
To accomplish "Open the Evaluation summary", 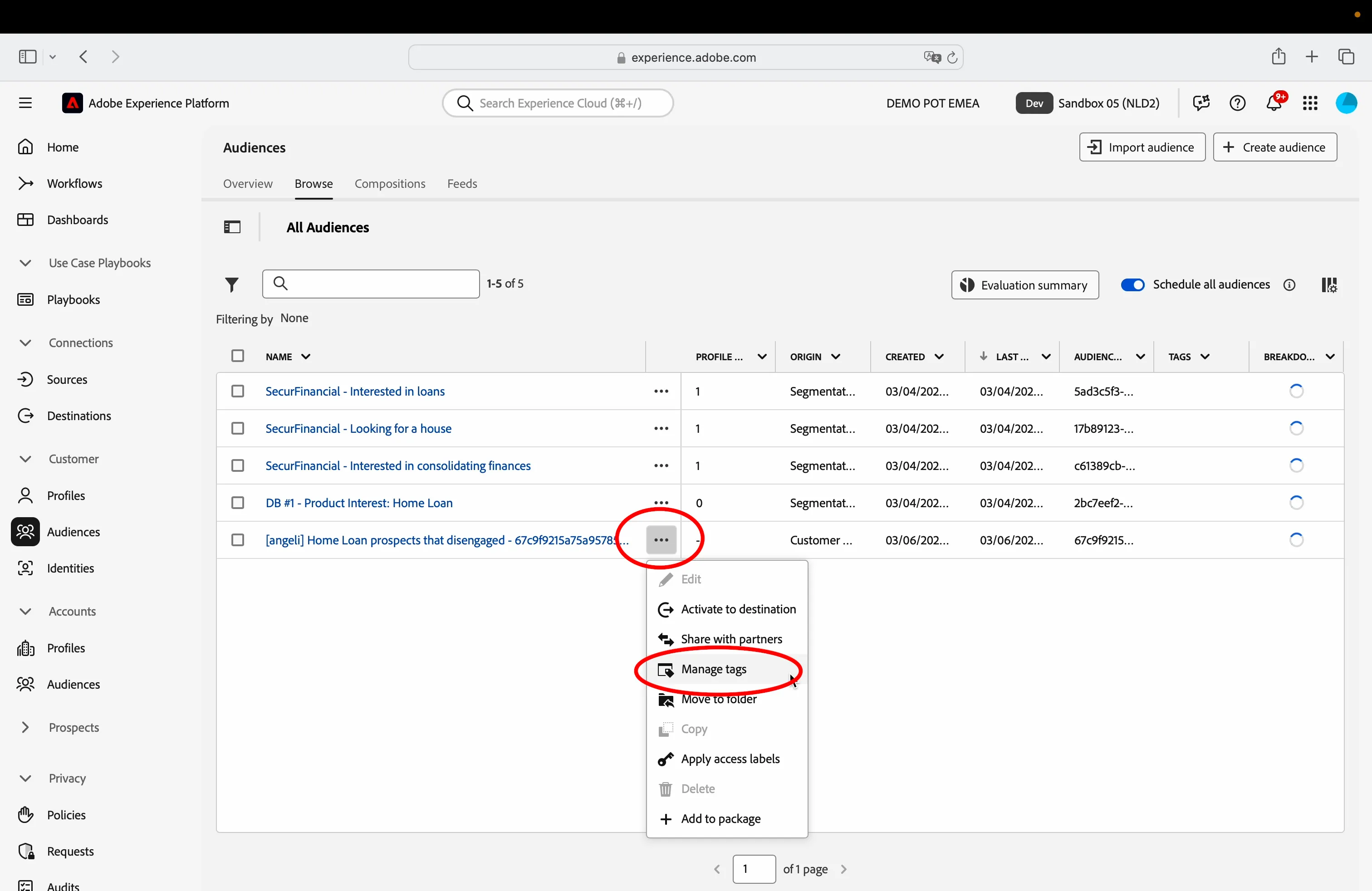I will (1024, 285).
